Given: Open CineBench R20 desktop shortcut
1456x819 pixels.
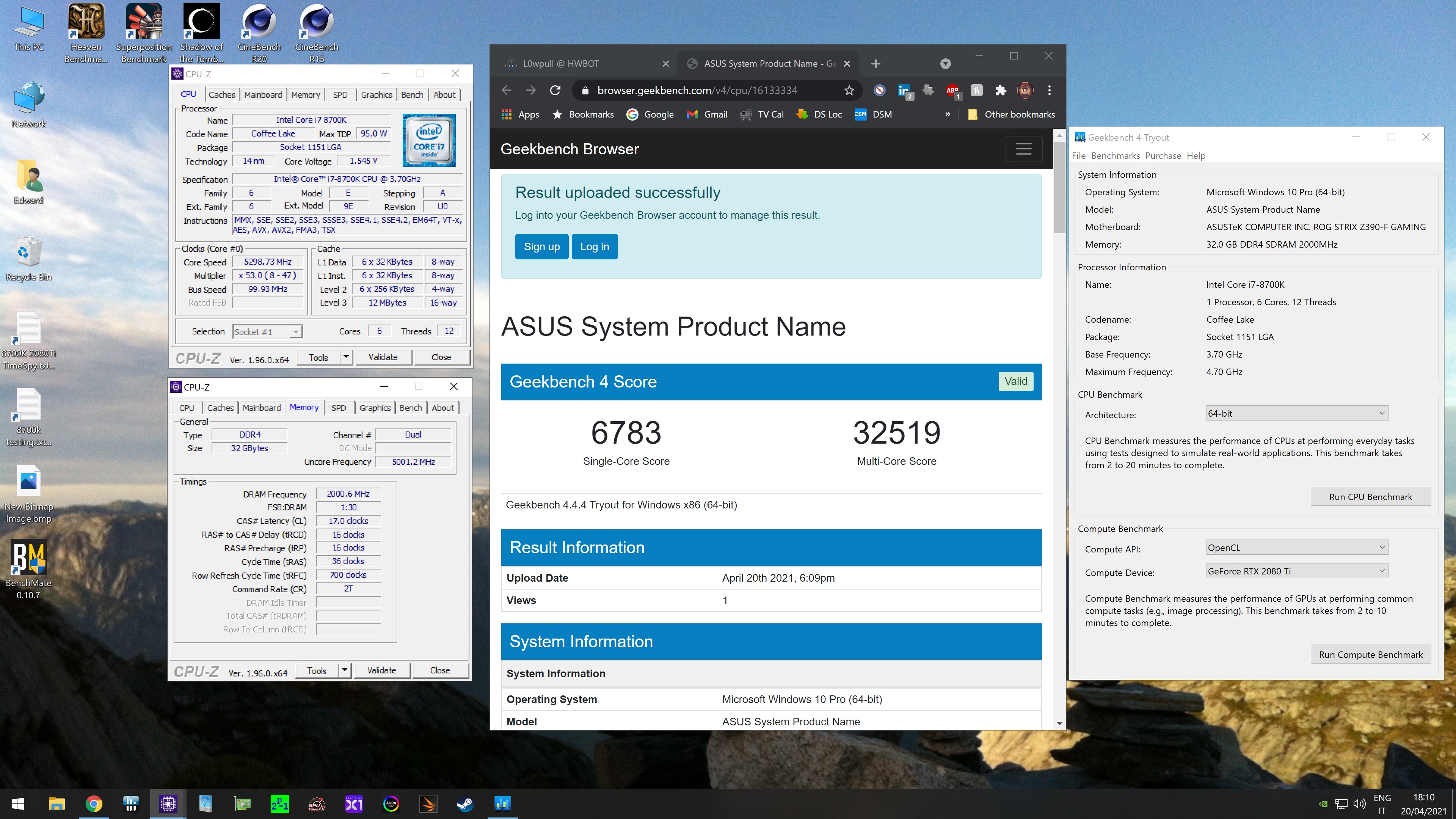Looking at the screenshot, I should click(x=259, y=33).
